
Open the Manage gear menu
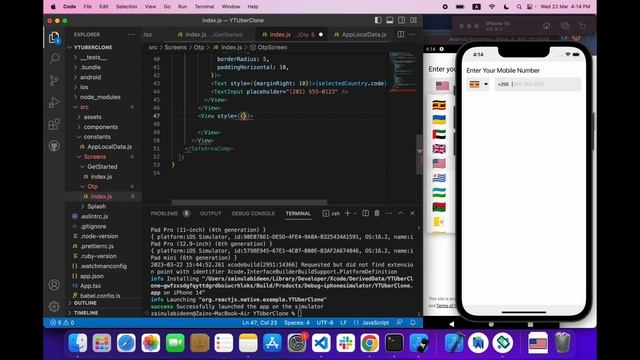coord(54,306)
